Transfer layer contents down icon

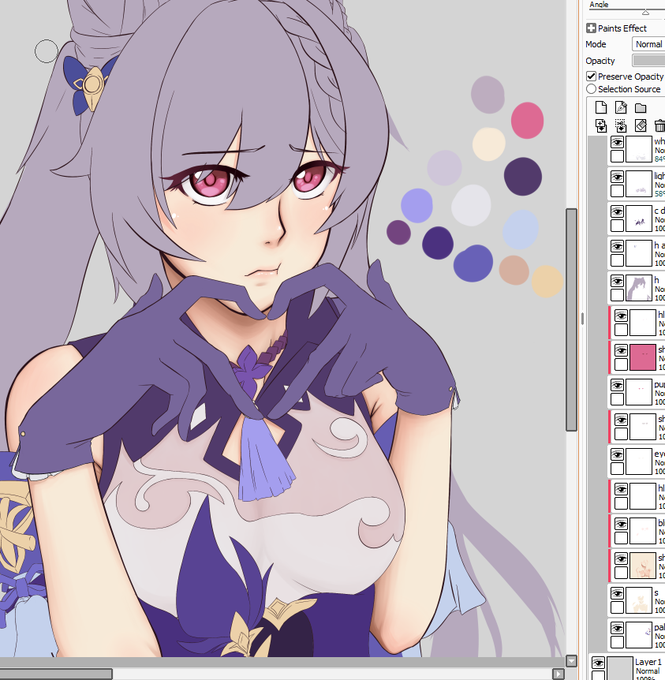point(601,126)
